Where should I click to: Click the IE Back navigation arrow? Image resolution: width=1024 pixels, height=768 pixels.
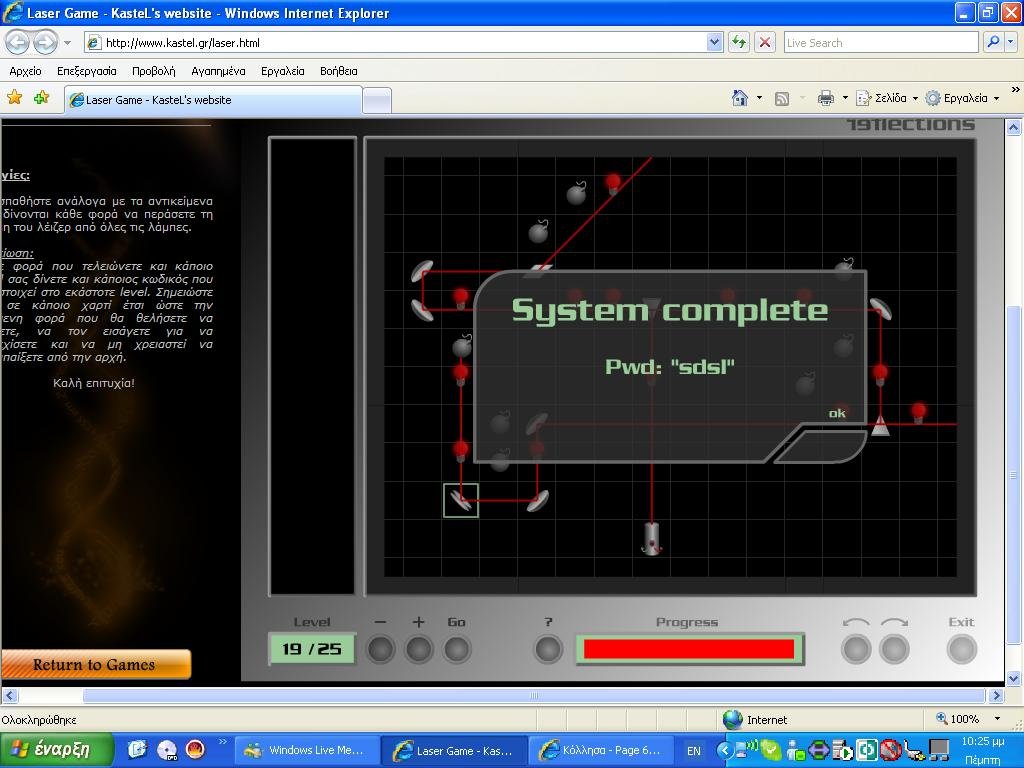click(17, 42)
